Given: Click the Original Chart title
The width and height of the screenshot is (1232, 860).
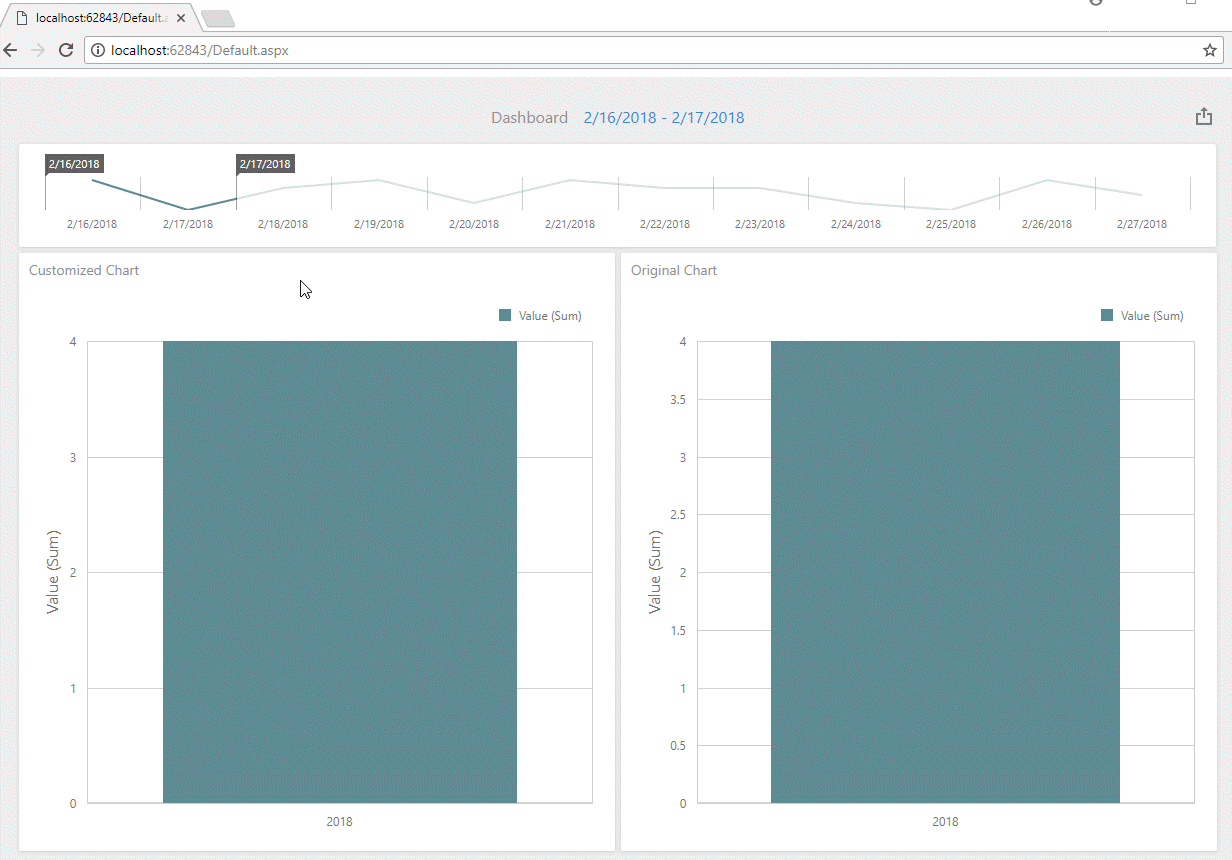Looking at the screenshot, I should point(674,270).
